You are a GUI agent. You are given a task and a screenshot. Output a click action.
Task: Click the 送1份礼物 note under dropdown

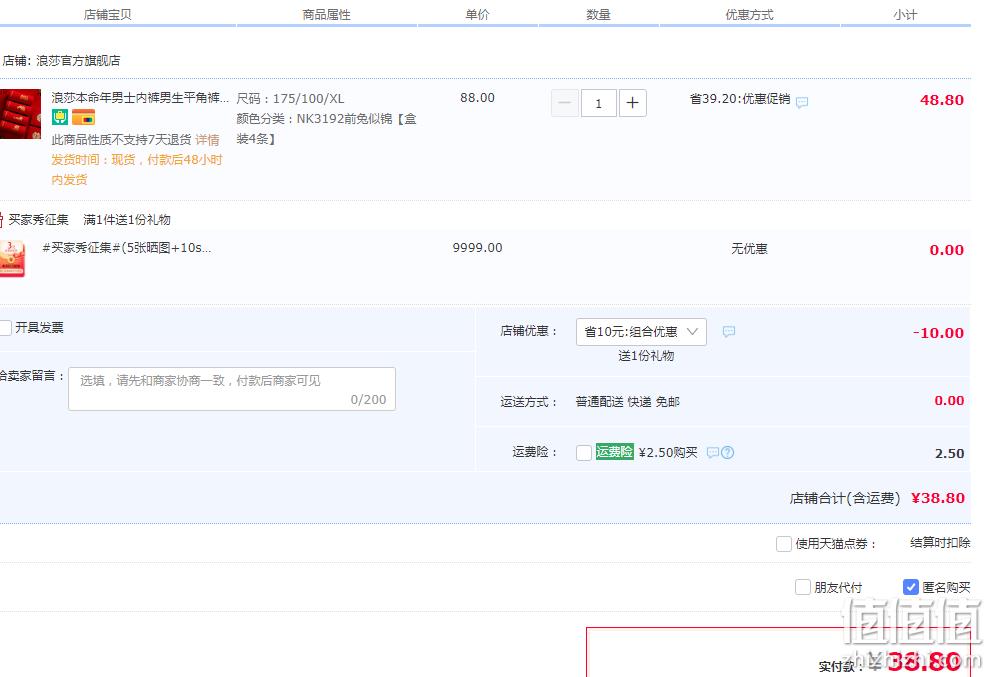[646, 356]
